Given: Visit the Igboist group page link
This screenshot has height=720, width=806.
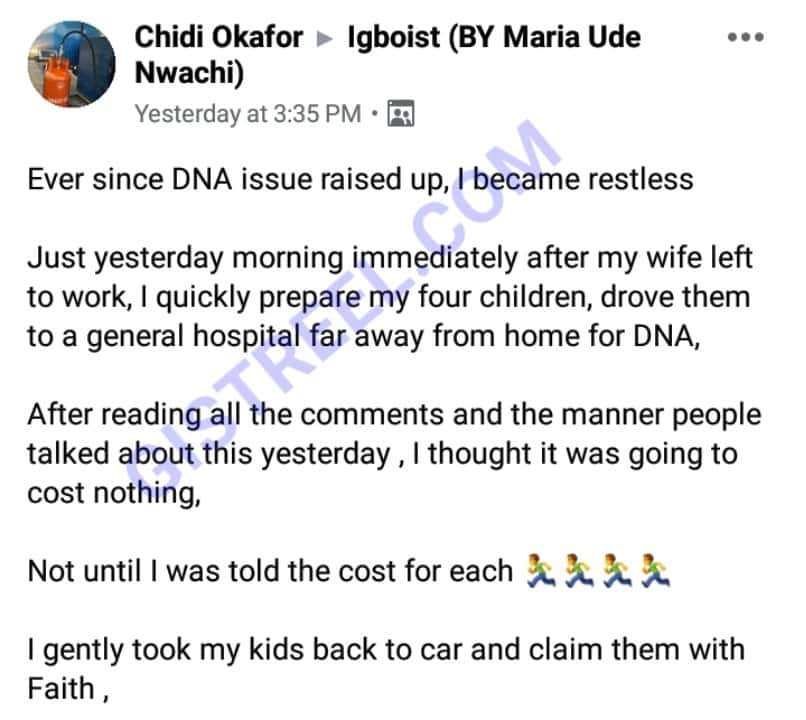Looking at the screenshot, I should [x=388, y=54].
